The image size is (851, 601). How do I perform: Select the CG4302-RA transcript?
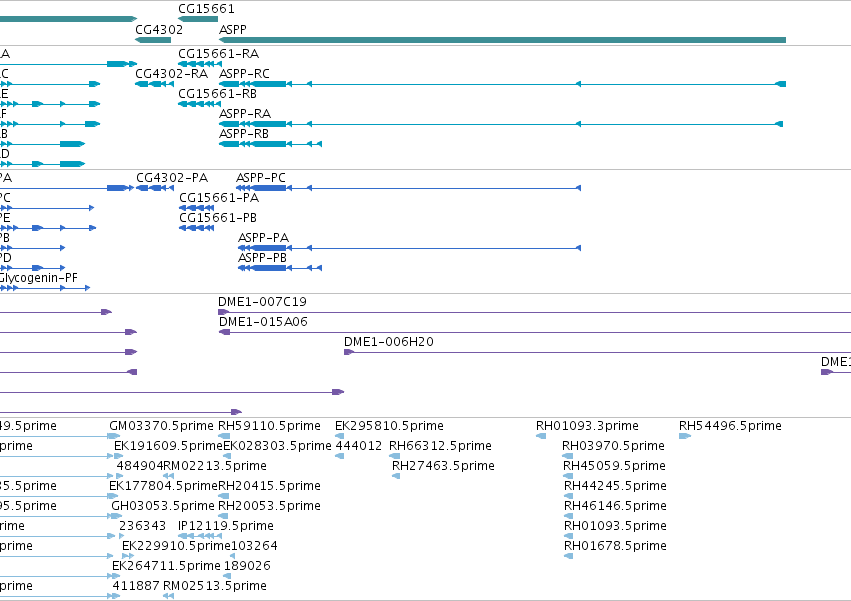pos(155,84)
